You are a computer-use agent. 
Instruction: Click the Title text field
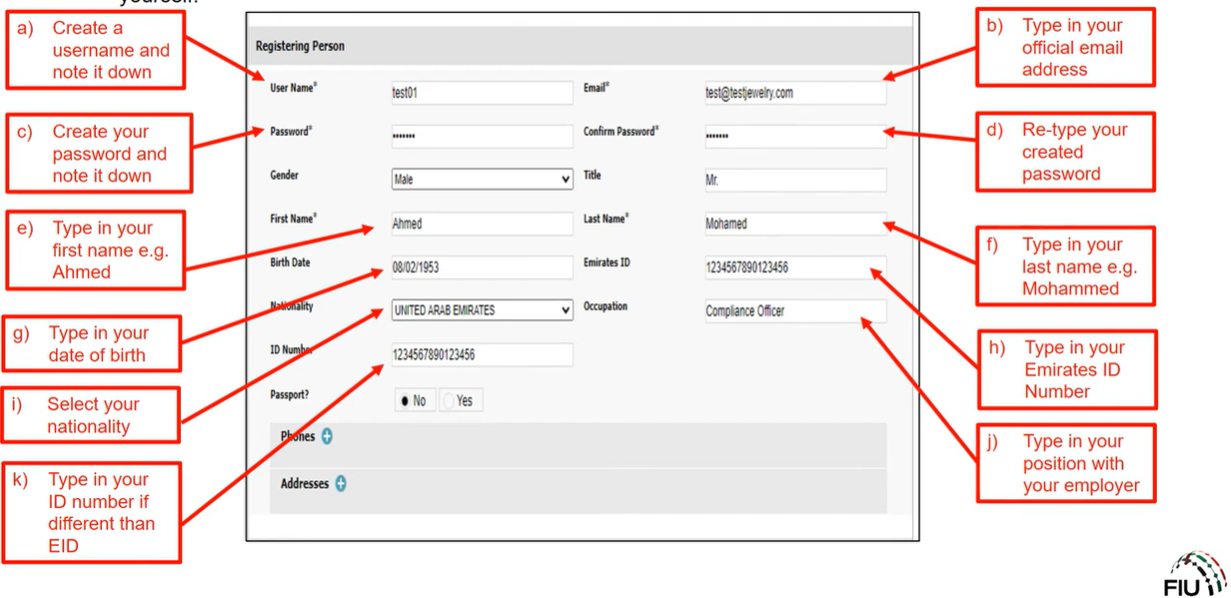[x=795, y=181]
